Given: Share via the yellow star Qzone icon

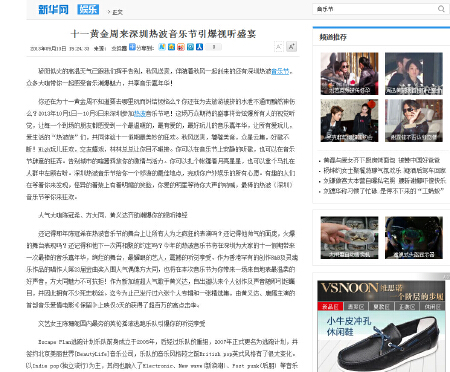Looking at the screenshot, I should [171, 47].
